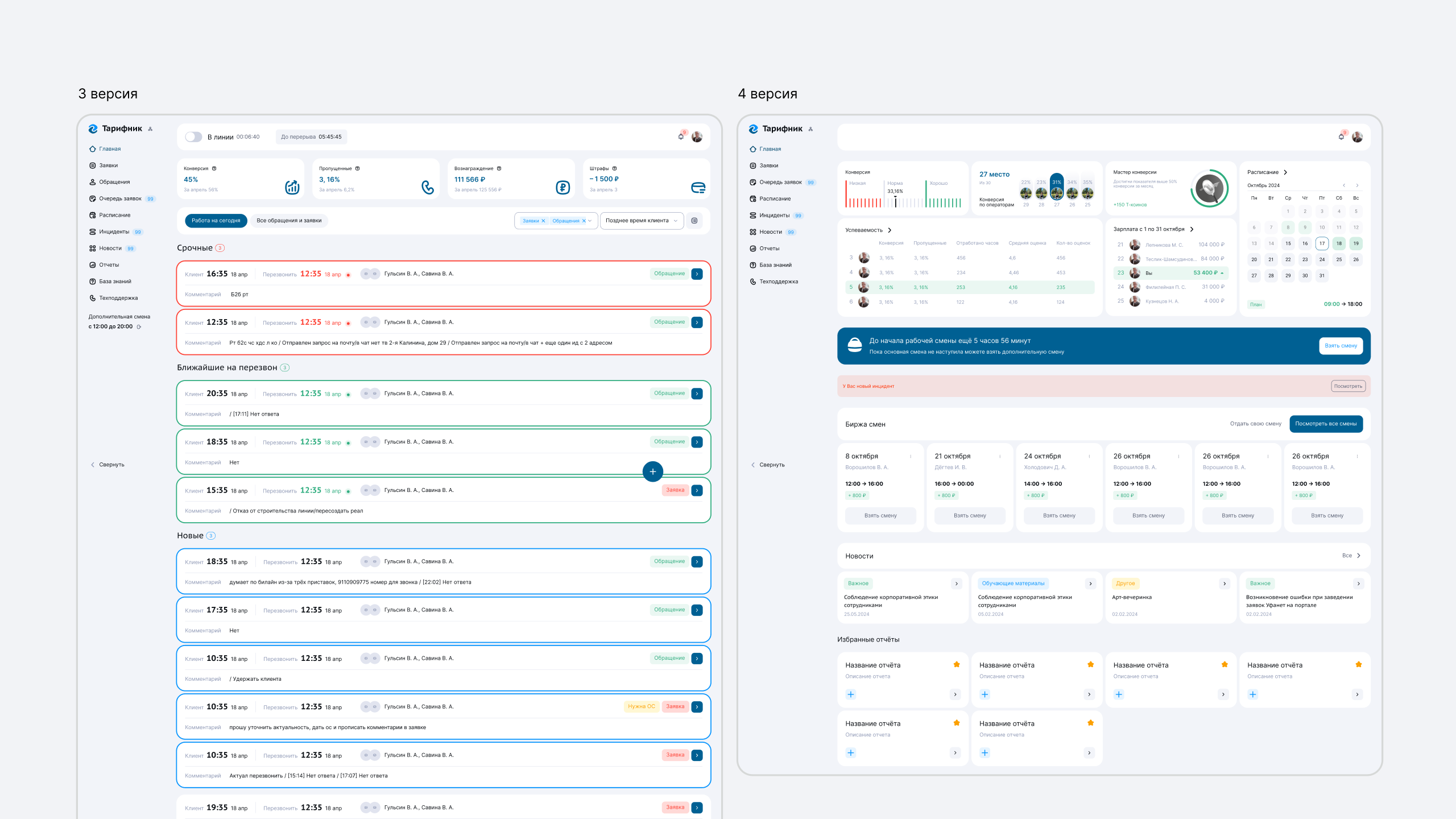
Task: Remove the 'Заявки' filter chip
Action: click(543, 221)
